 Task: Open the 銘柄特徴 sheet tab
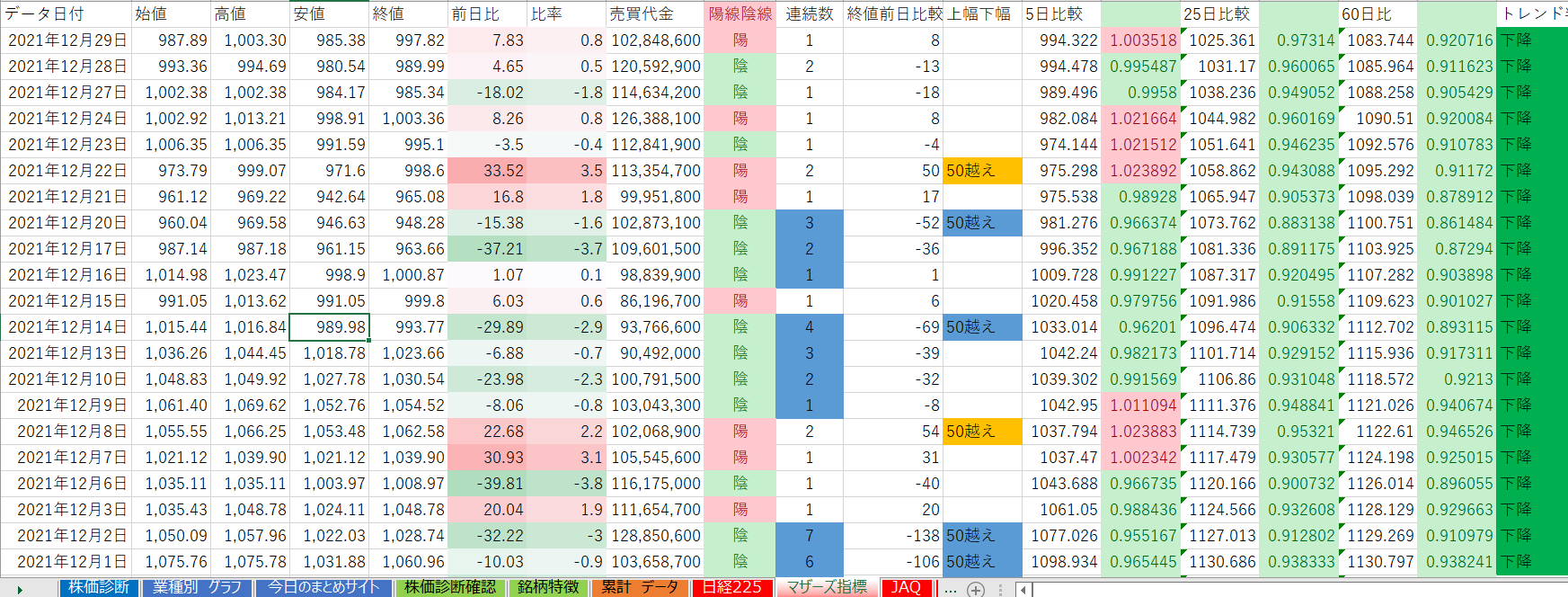pyautogui.click(x=548, y=588)
